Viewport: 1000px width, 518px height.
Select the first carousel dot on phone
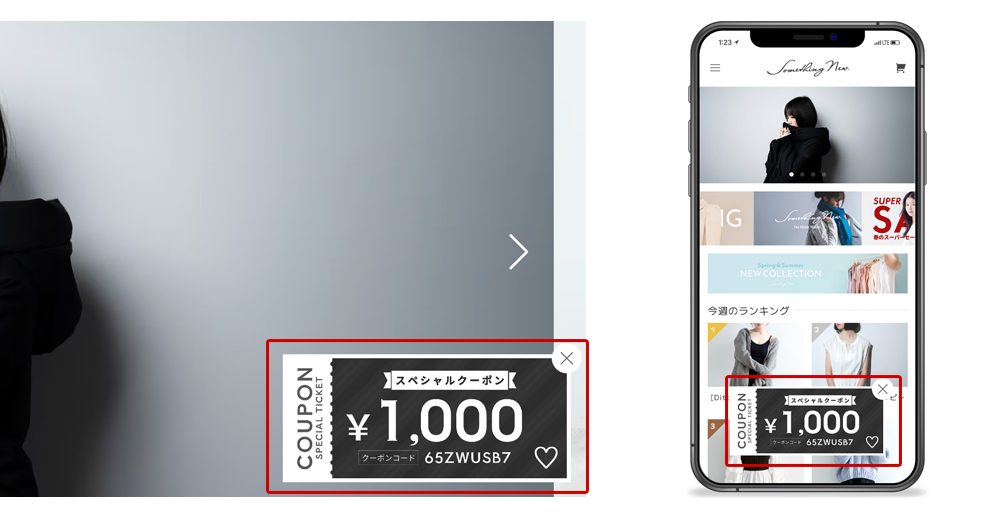point(791,174)
